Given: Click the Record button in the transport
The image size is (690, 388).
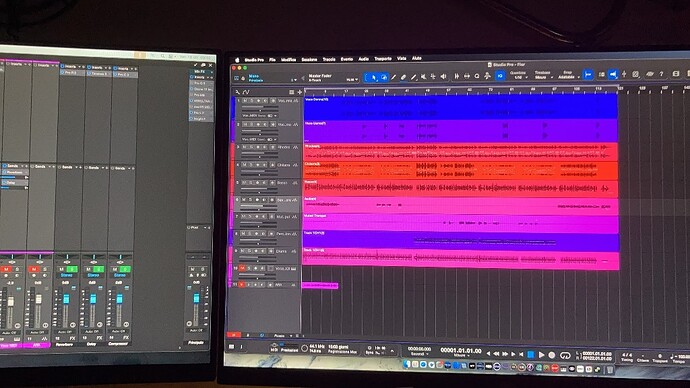Looking at the screenshot, I should (552, 355).
